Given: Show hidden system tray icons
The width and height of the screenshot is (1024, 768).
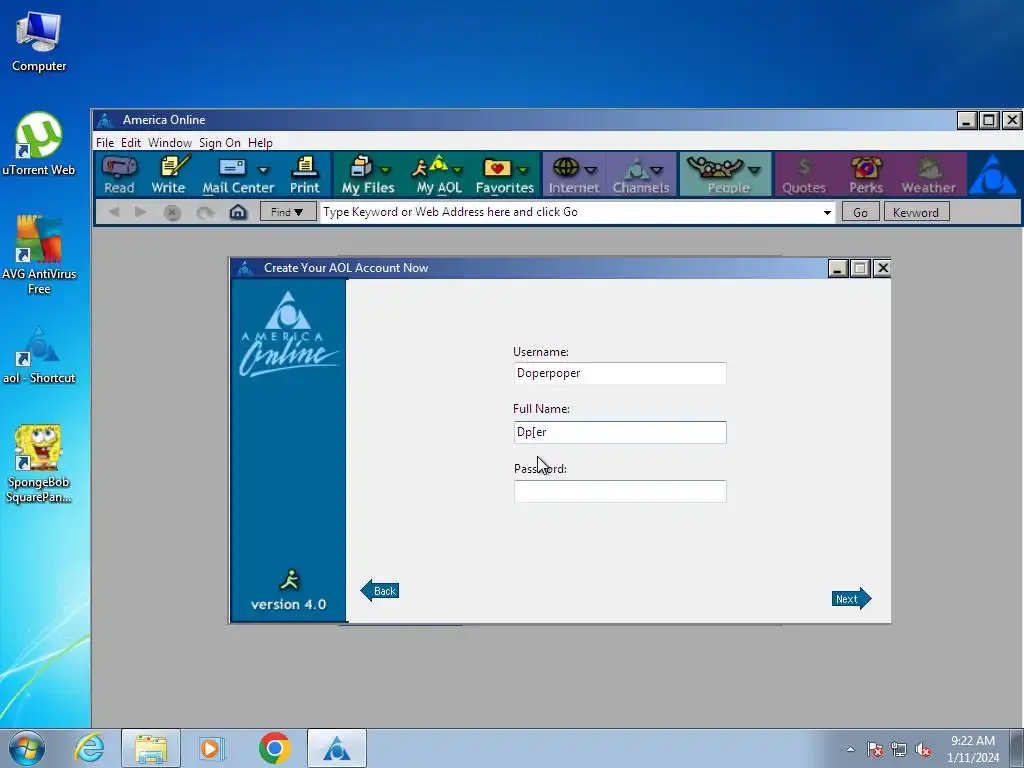Looking at the screenshot, I should coord(850,749).
